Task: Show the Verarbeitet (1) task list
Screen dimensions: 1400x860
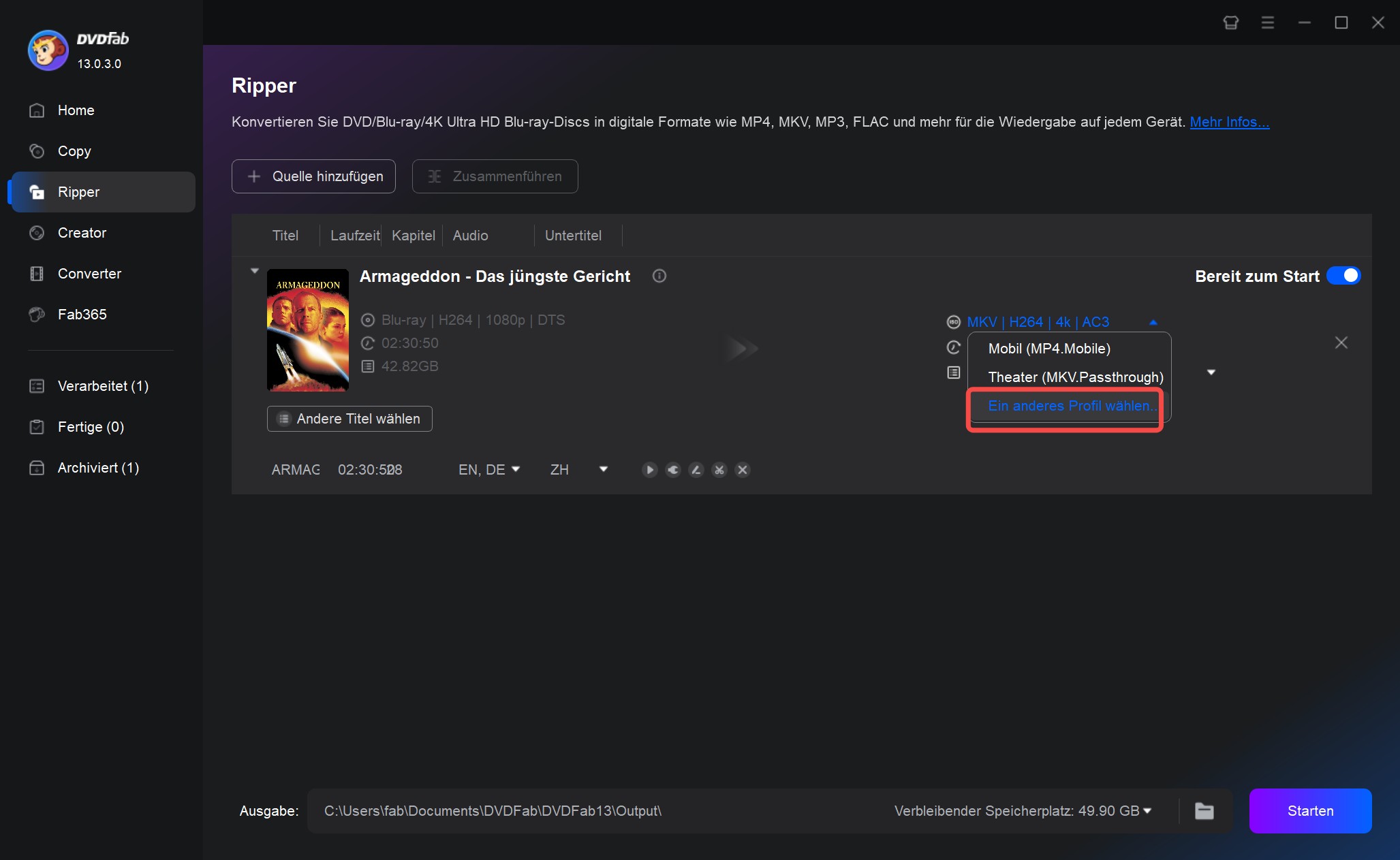Action: pos(104,386)
